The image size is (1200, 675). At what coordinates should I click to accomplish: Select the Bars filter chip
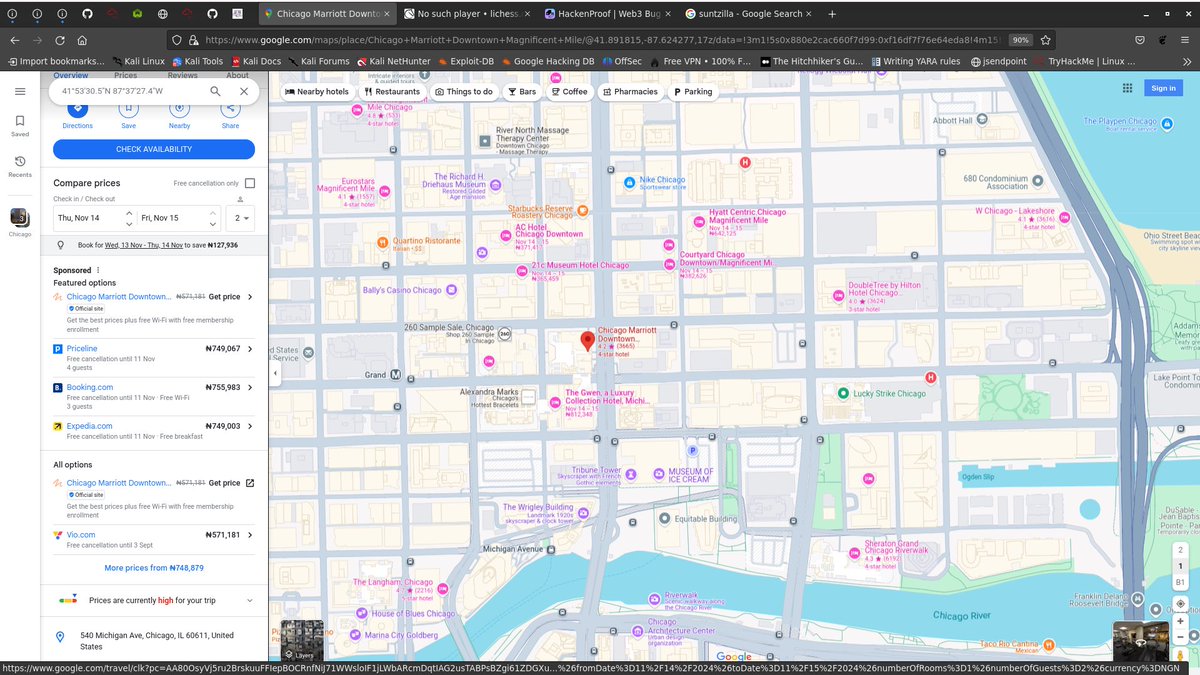522,91
